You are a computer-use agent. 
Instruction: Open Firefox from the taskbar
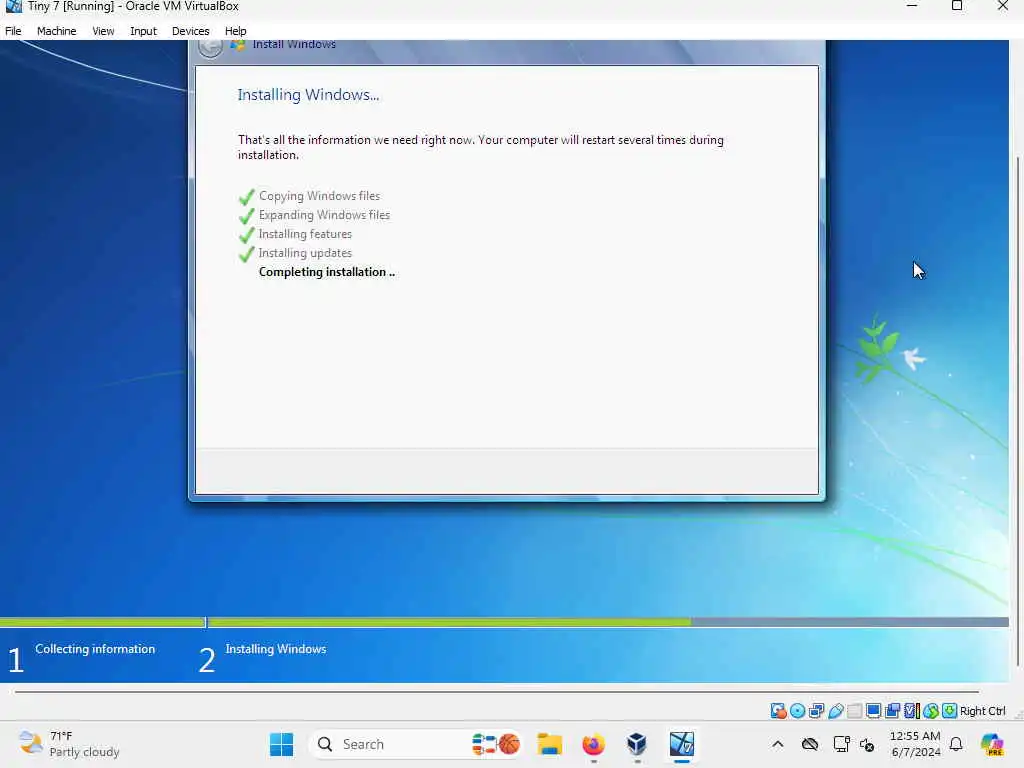pos(593,744)
